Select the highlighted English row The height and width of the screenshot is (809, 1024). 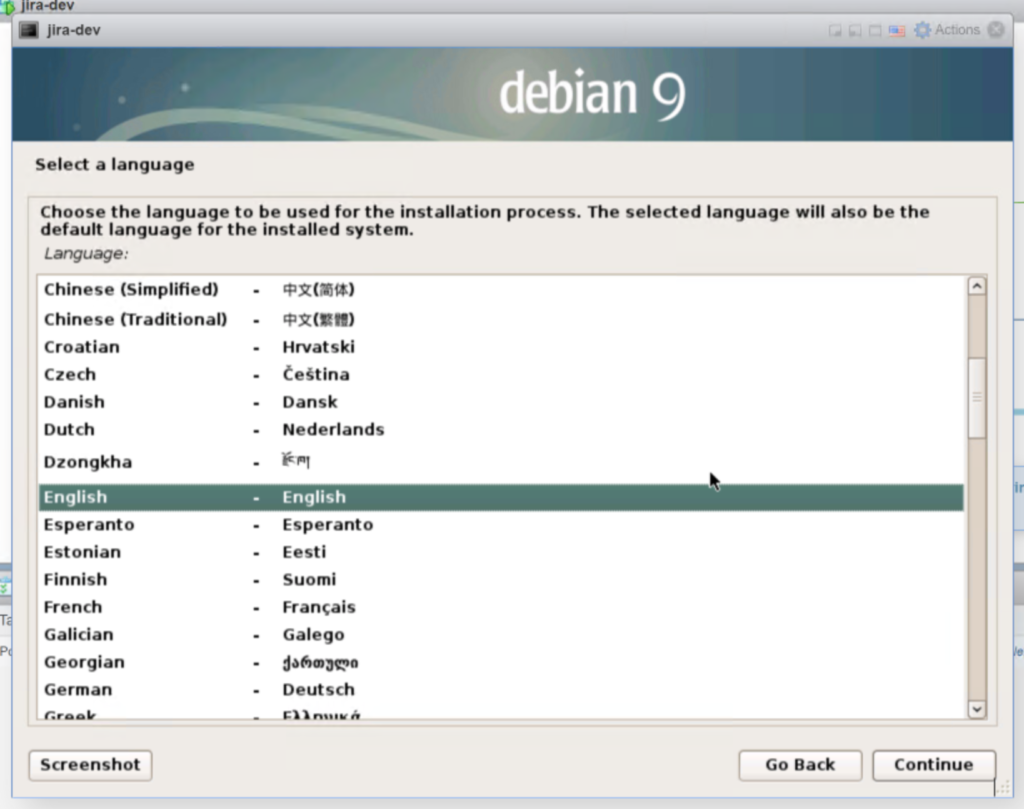click(x=501, y=497)
